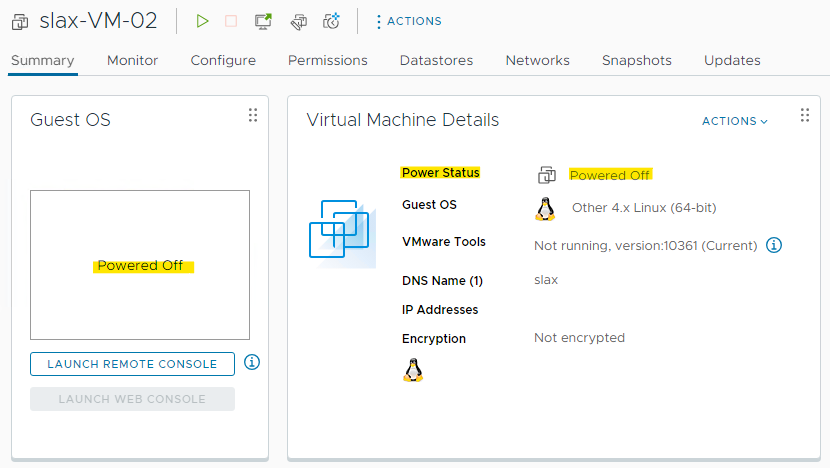Click the Edit Settings toolbar icon
The height and width of the screenshot is (468, 830).
pos(297,21)
